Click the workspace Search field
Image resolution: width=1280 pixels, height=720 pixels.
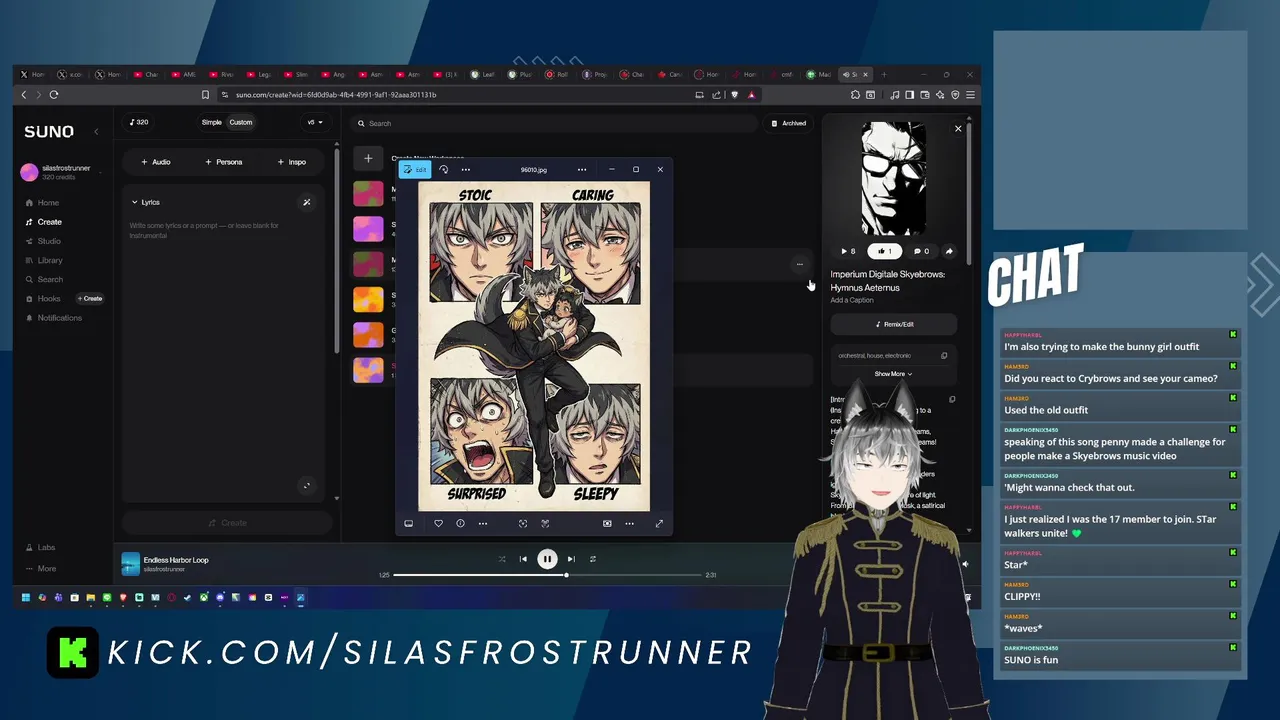click(x=555, y=123)
